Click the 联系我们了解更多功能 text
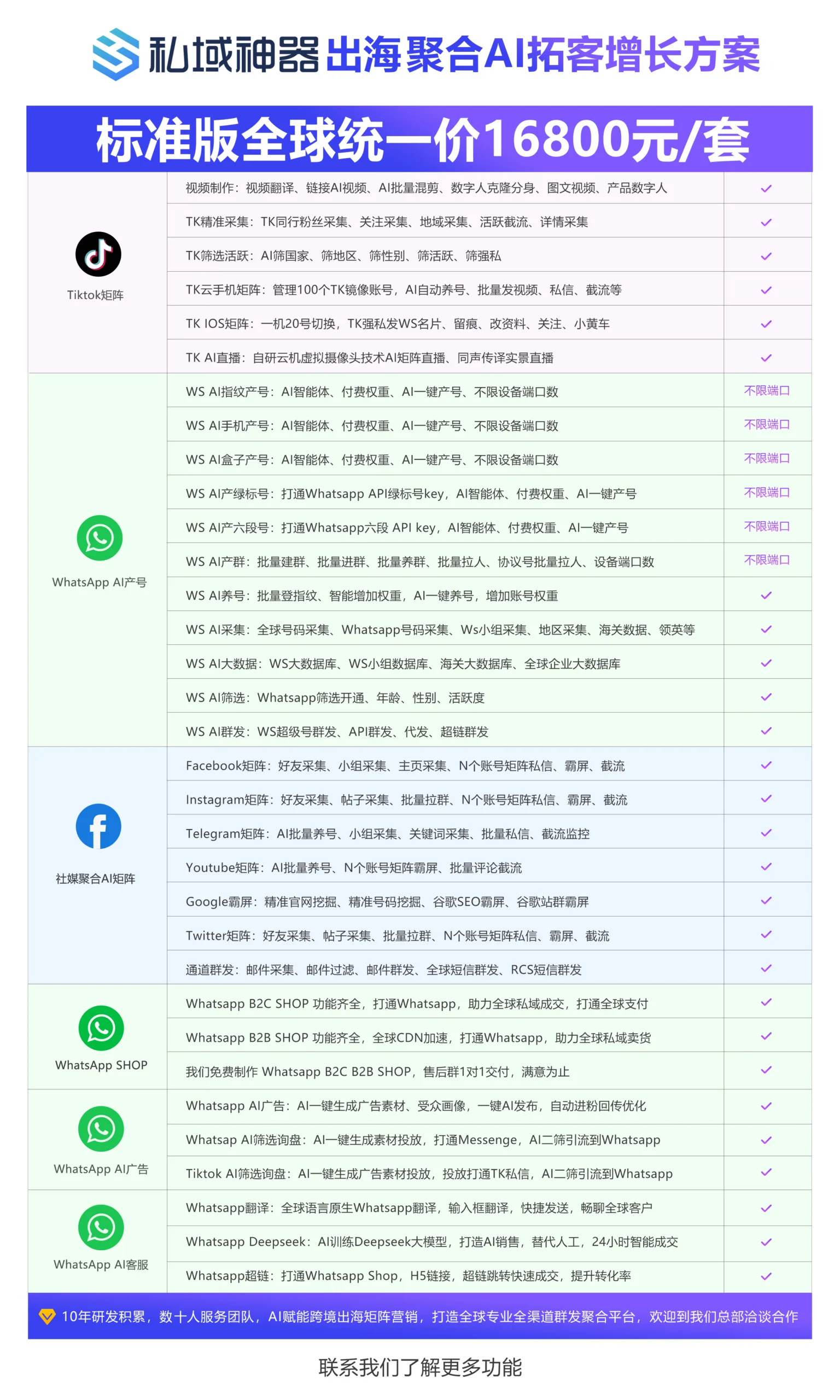Viewport: 840px width, 1400px height. (420, 1367)
